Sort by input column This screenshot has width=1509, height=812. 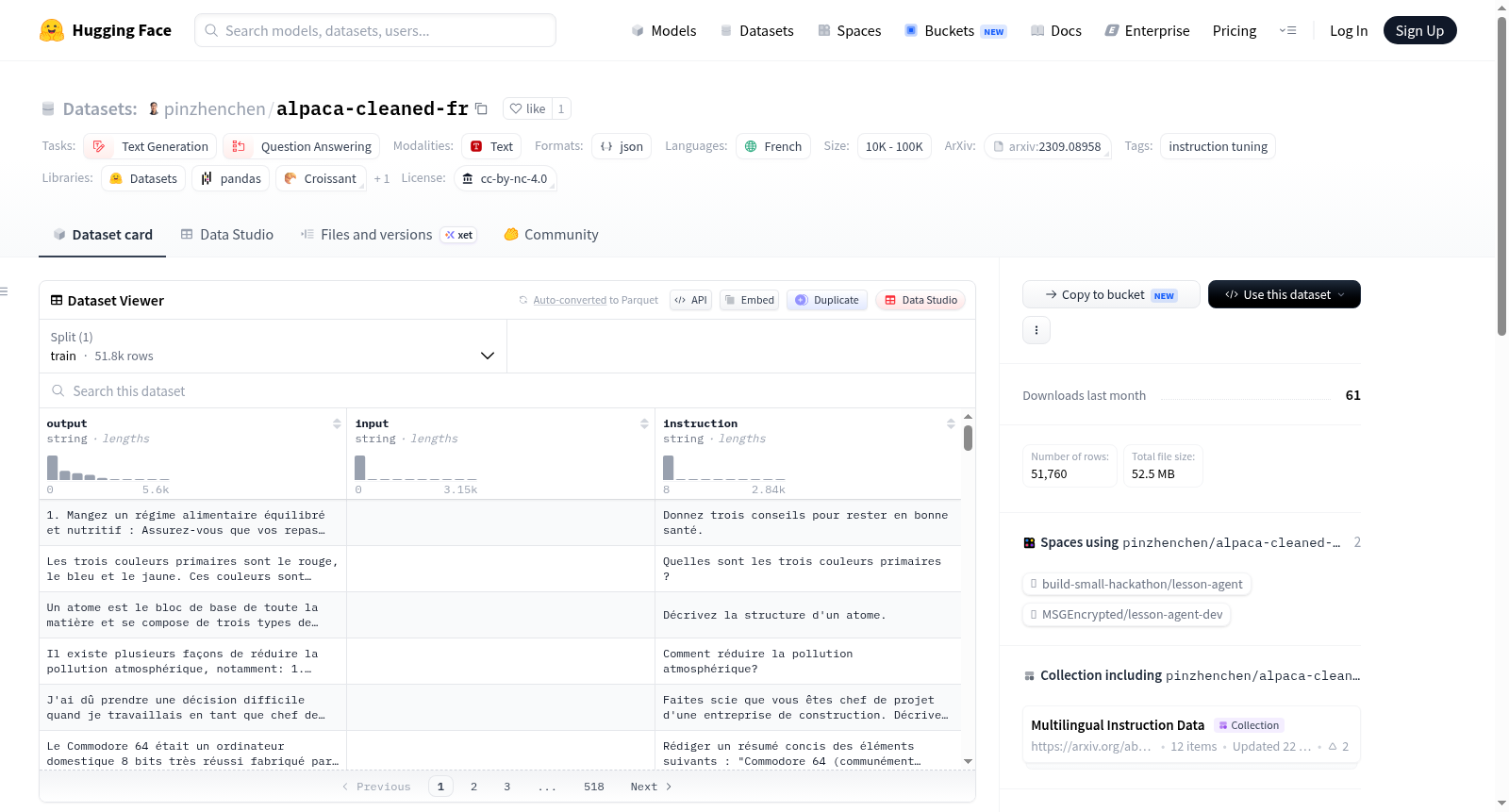[644, 423]
